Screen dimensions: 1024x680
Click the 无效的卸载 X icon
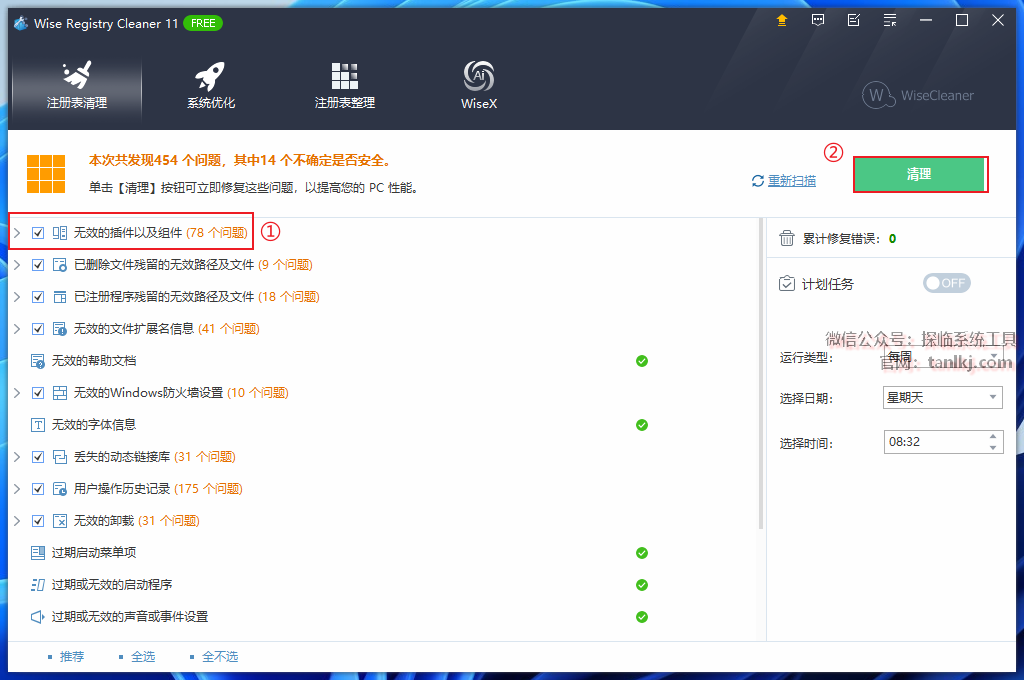(x=59, y=521)
